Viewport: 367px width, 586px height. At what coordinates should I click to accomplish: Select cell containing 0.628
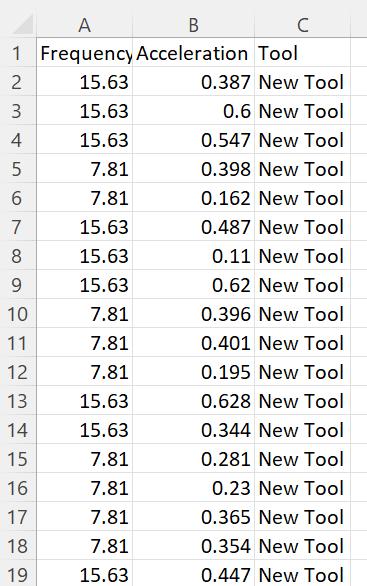tap(193, 401)
